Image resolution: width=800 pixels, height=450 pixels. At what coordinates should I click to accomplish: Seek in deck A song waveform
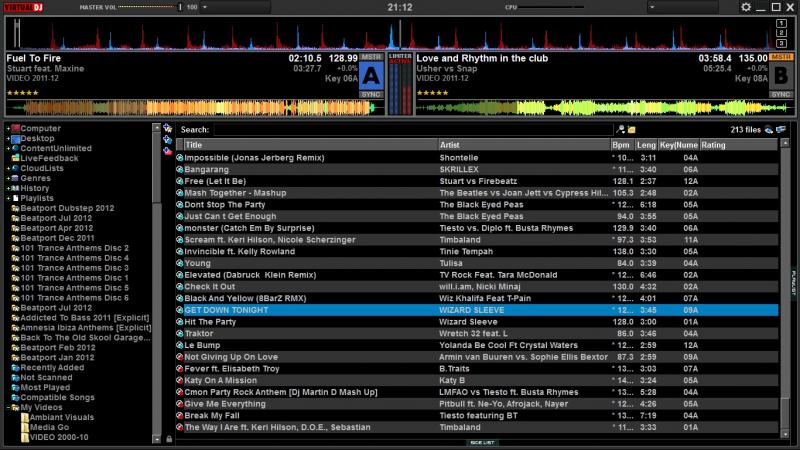195,108
